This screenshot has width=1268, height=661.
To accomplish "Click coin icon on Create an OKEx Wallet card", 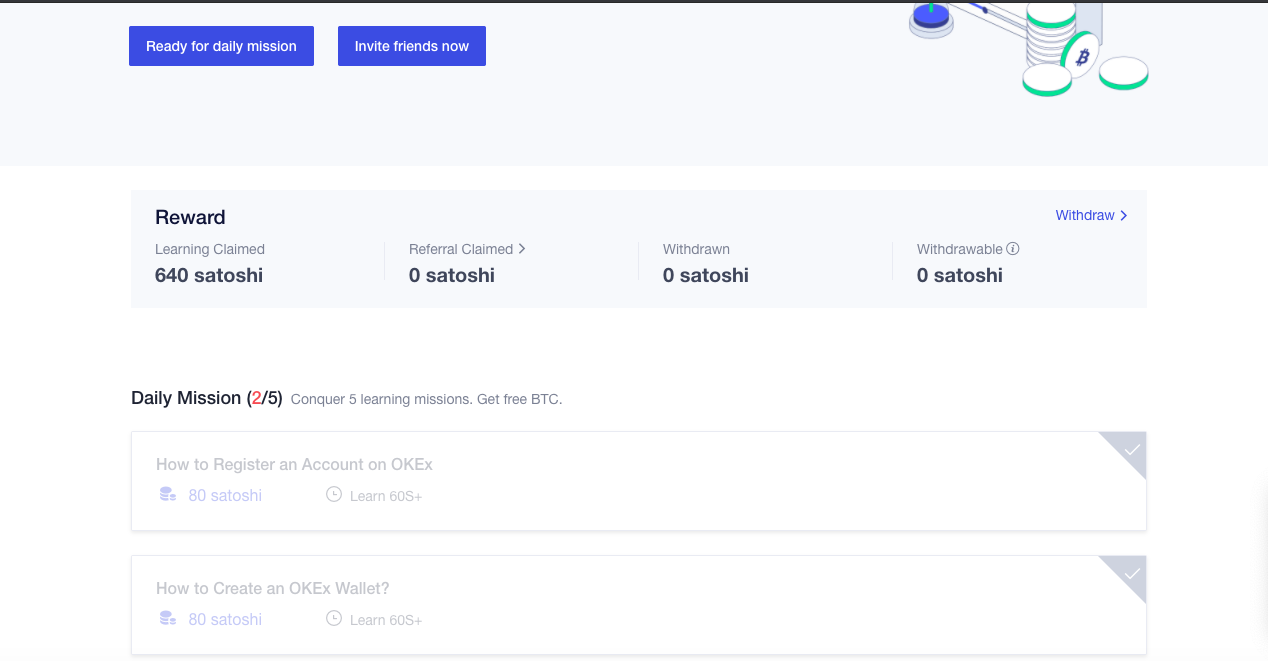I will pos(168,619).
